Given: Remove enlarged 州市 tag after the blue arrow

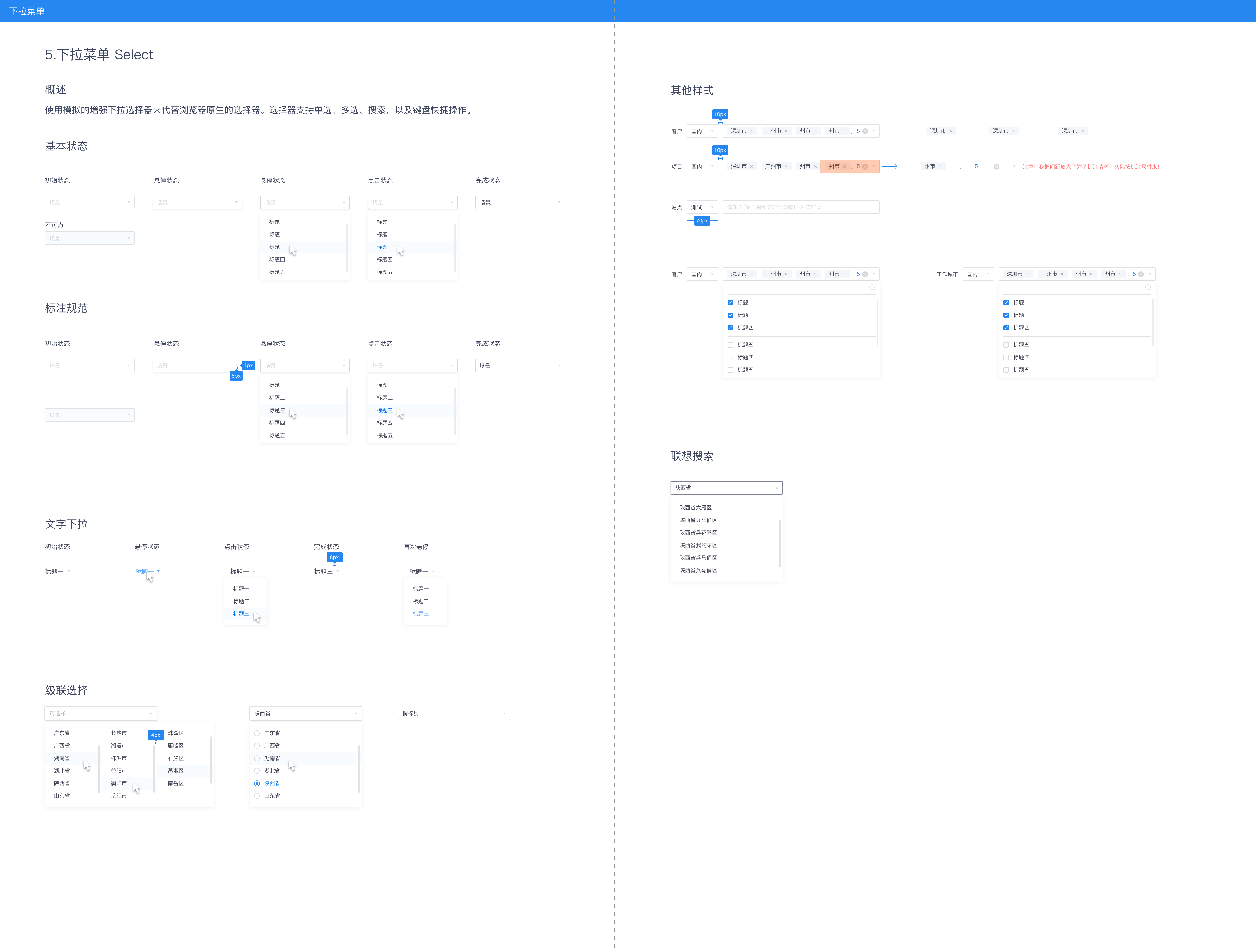Looking at the screenshot, I should 940,166.
